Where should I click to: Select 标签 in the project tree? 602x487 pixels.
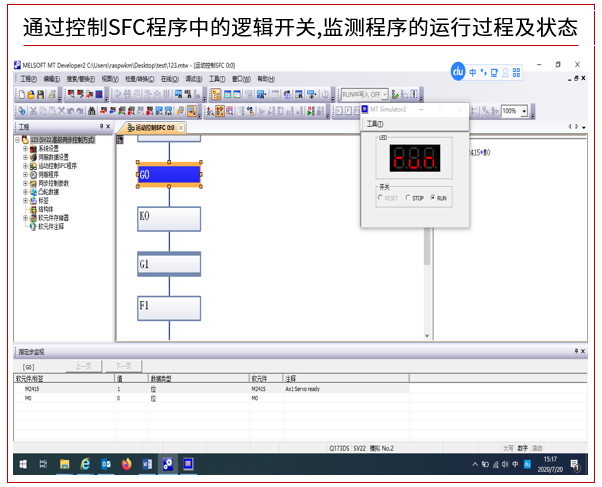pyautogui.click(x=43, y=200)
